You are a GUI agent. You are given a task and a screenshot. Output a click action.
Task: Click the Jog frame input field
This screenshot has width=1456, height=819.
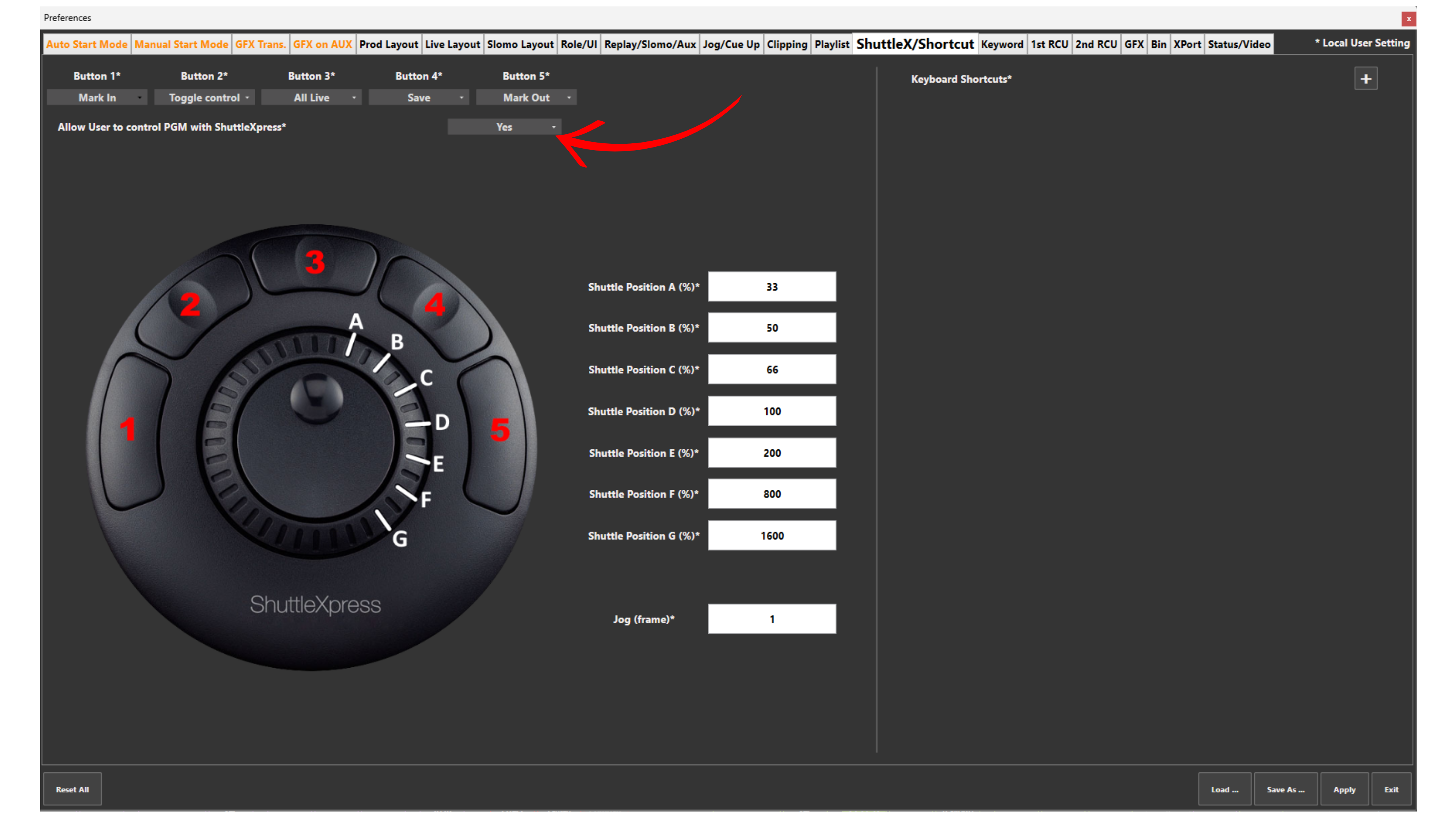click(772, 620)
